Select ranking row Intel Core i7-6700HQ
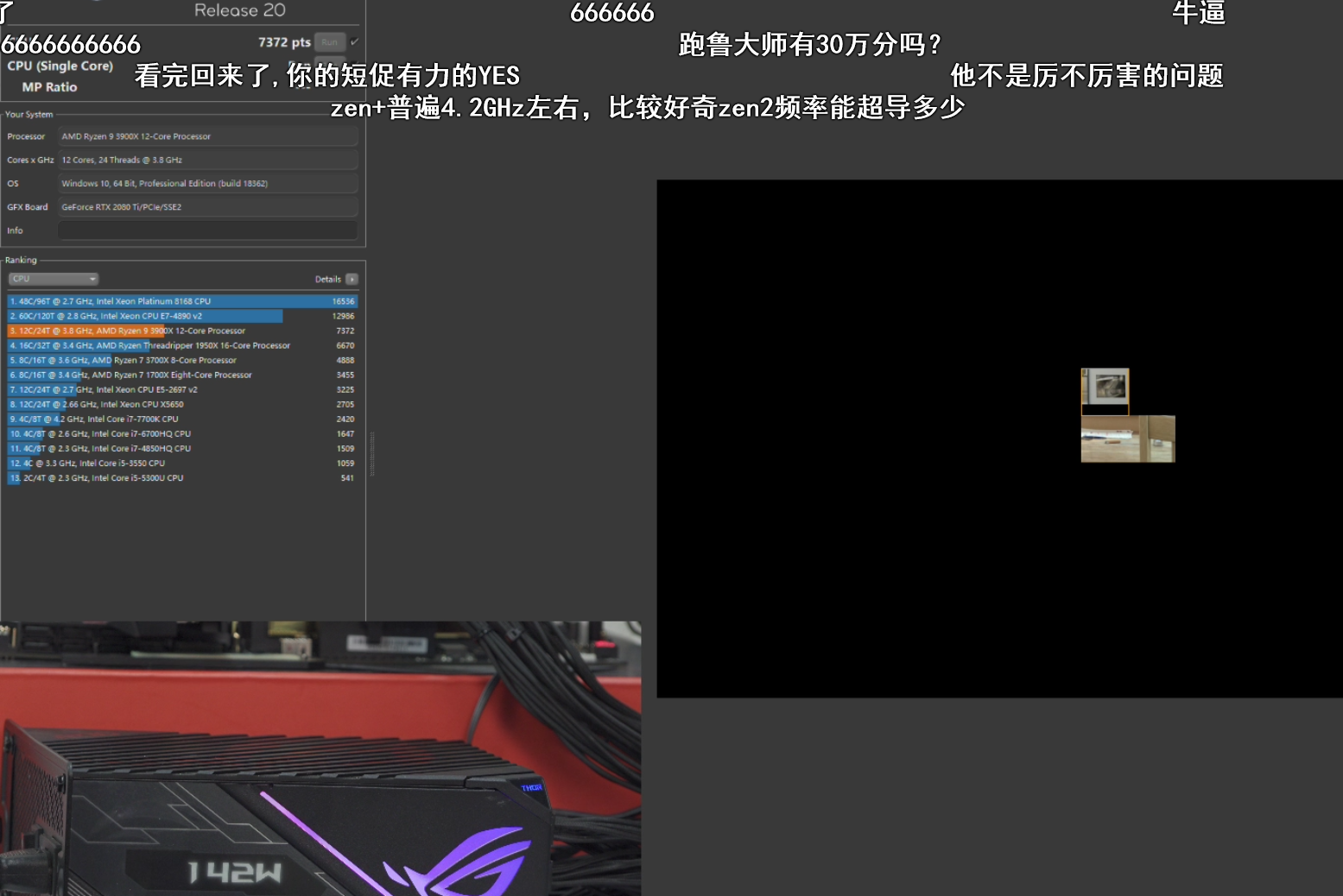Image resolution: width=1343 pixels, height=896 pixels. point(182,433)
